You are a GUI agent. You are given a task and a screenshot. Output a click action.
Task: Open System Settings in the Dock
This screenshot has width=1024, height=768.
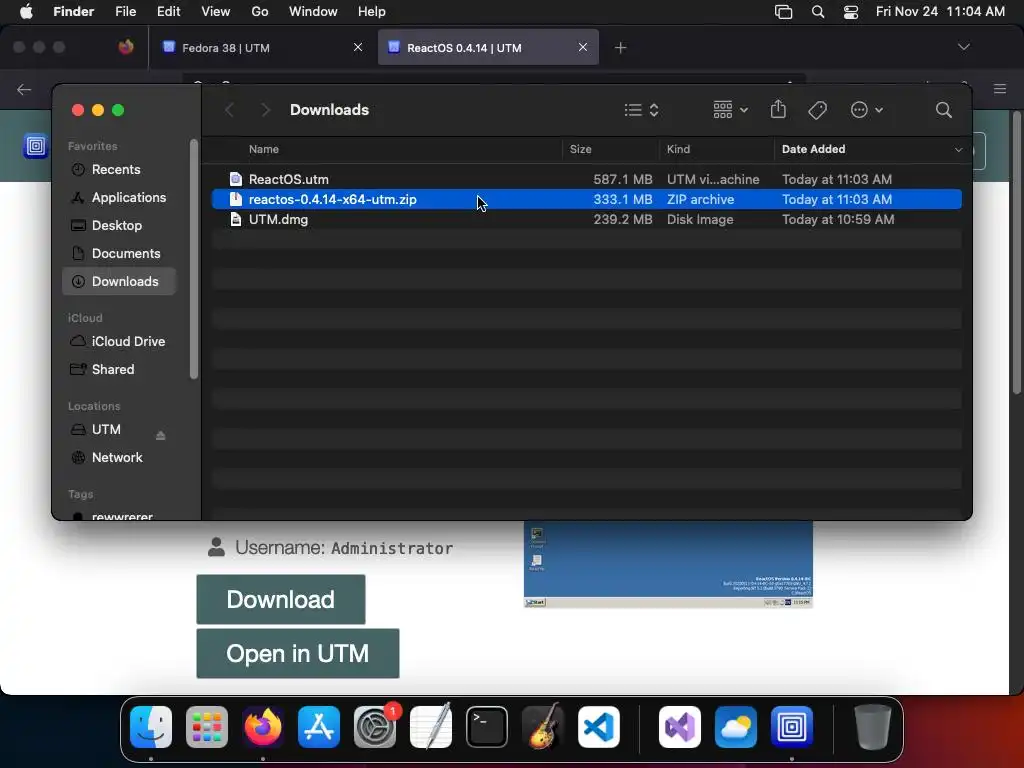(x=375, y=727)
